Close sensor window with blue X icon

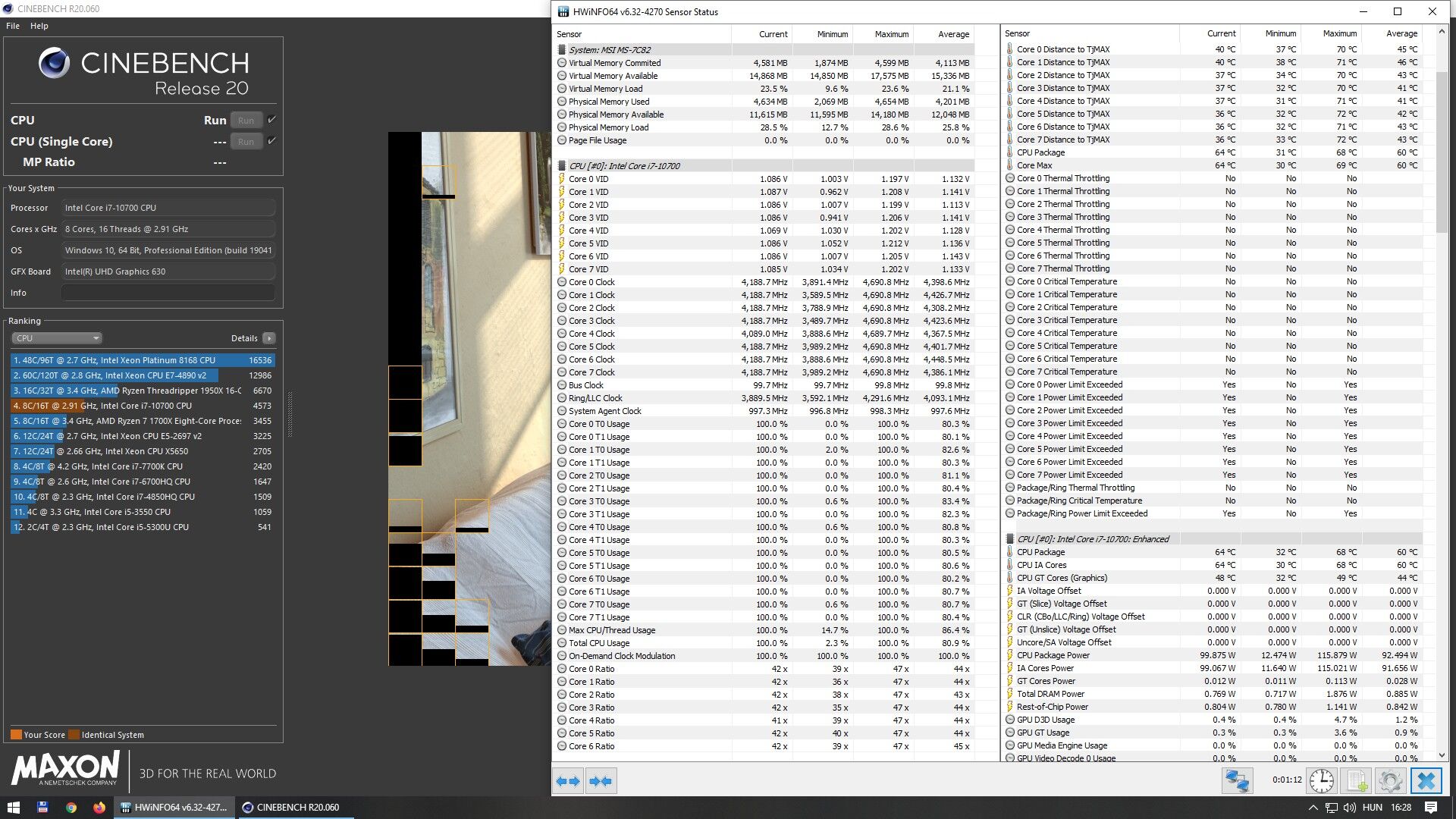[1426, 780]
